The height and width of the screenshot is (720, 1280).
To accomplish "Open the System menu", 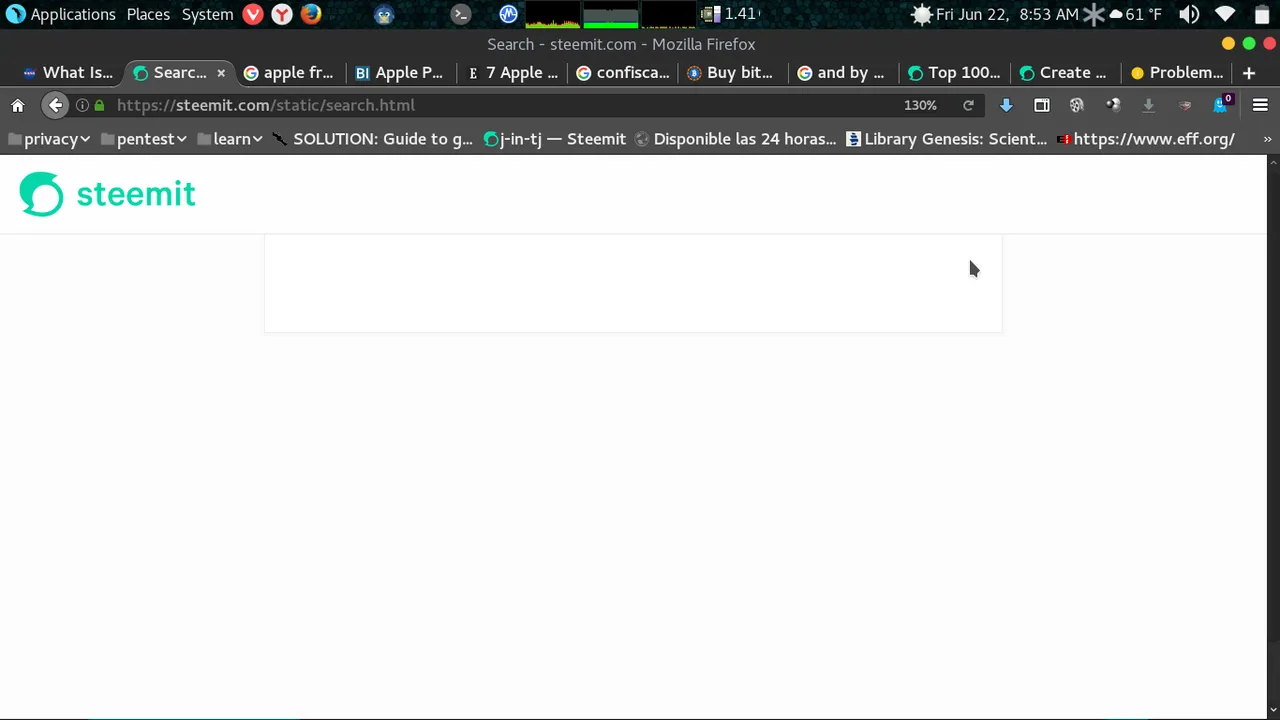I will coord(207,14).
